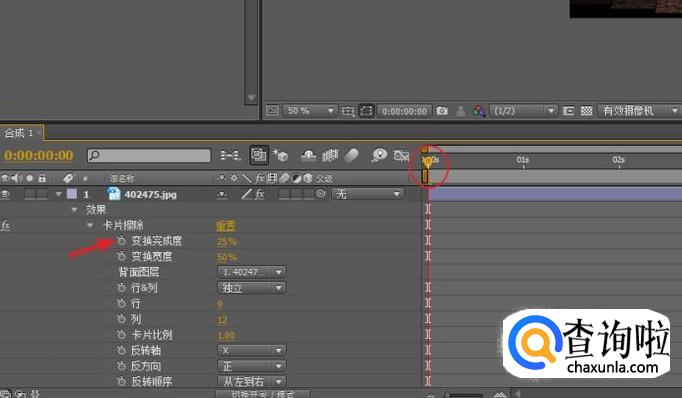This screenshot has height=398, width=682.
Task: Toggle stopwatch for 反转轴
Action: point(121,350)
